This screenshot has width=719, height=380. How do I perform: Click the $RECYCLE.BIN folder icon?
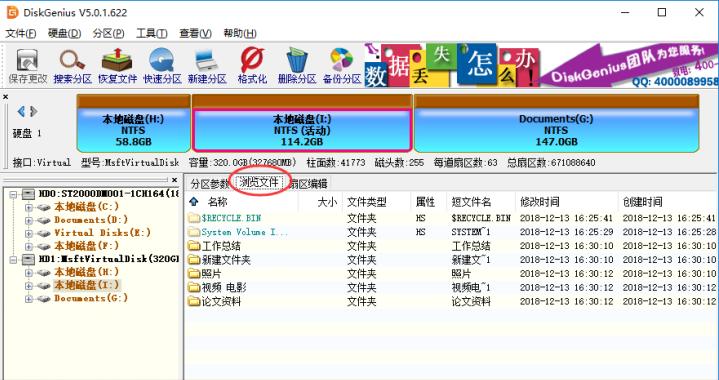pos(194,218)
